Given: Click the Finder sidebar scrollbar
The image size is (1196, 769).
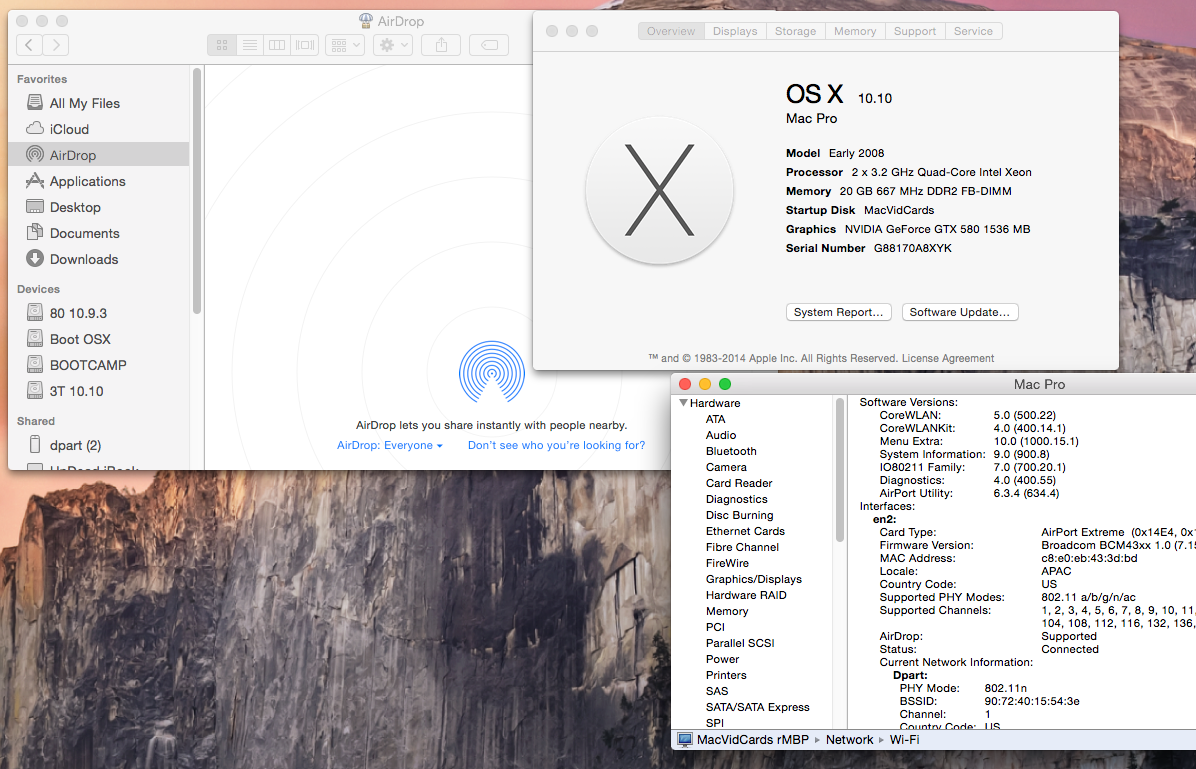Looking at the screenshot, I should (x=197, y=191).
